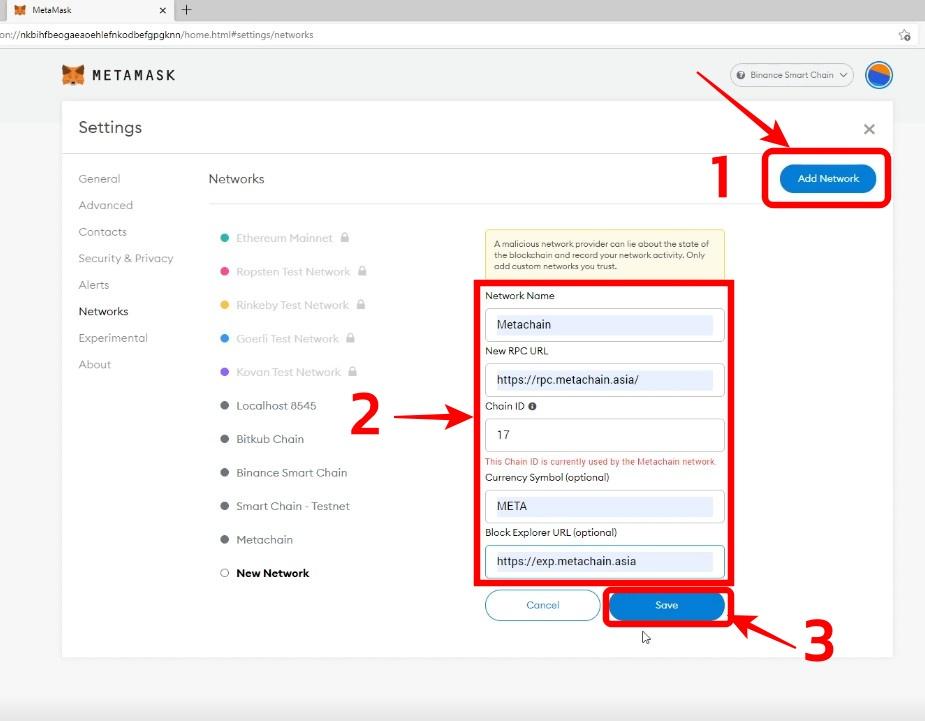Click the Network Name input field
925x721 pixels.
click(605, 325)
